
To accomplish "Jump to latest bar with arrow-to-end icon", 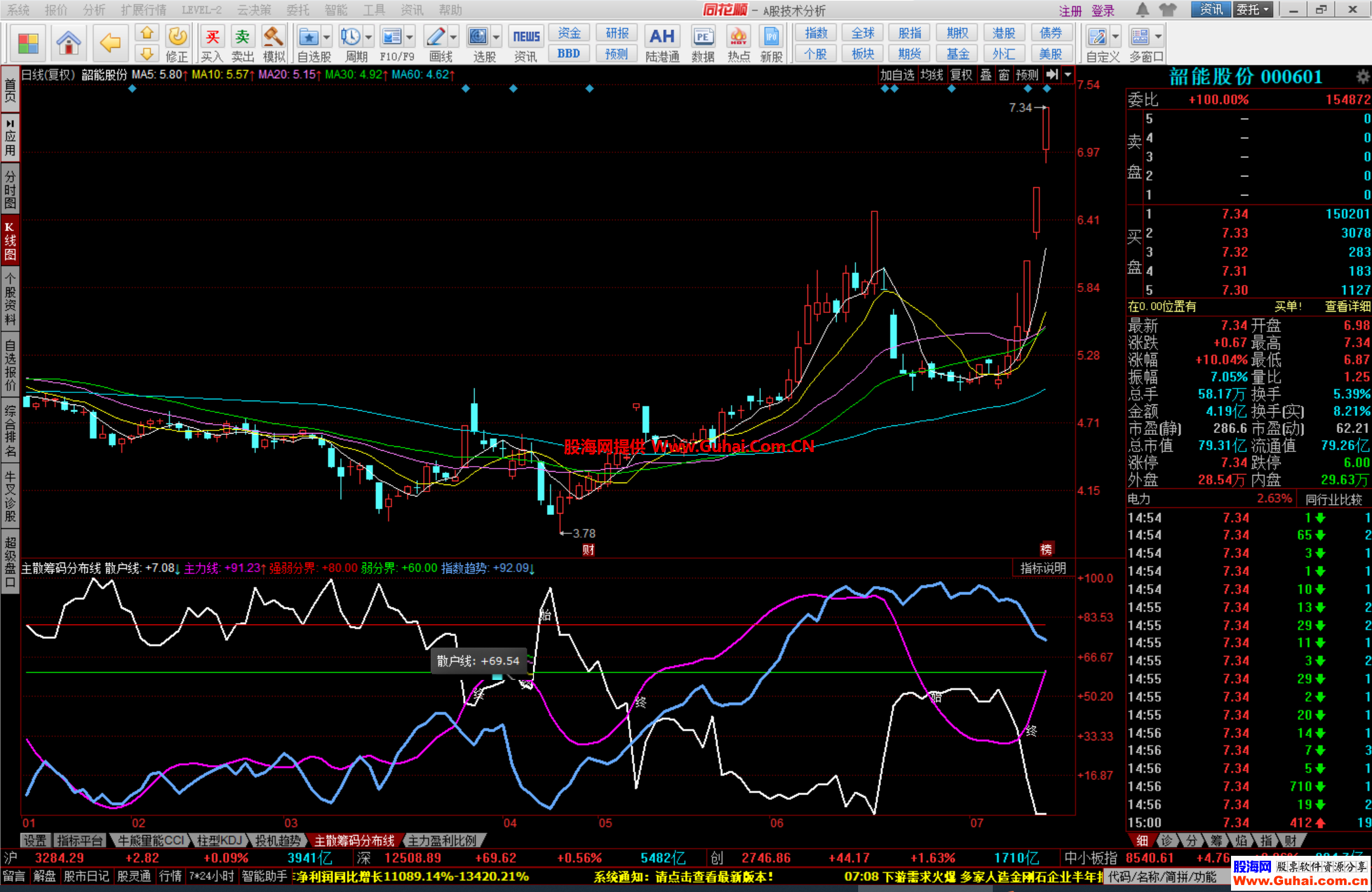I will tap(1053, 74).
